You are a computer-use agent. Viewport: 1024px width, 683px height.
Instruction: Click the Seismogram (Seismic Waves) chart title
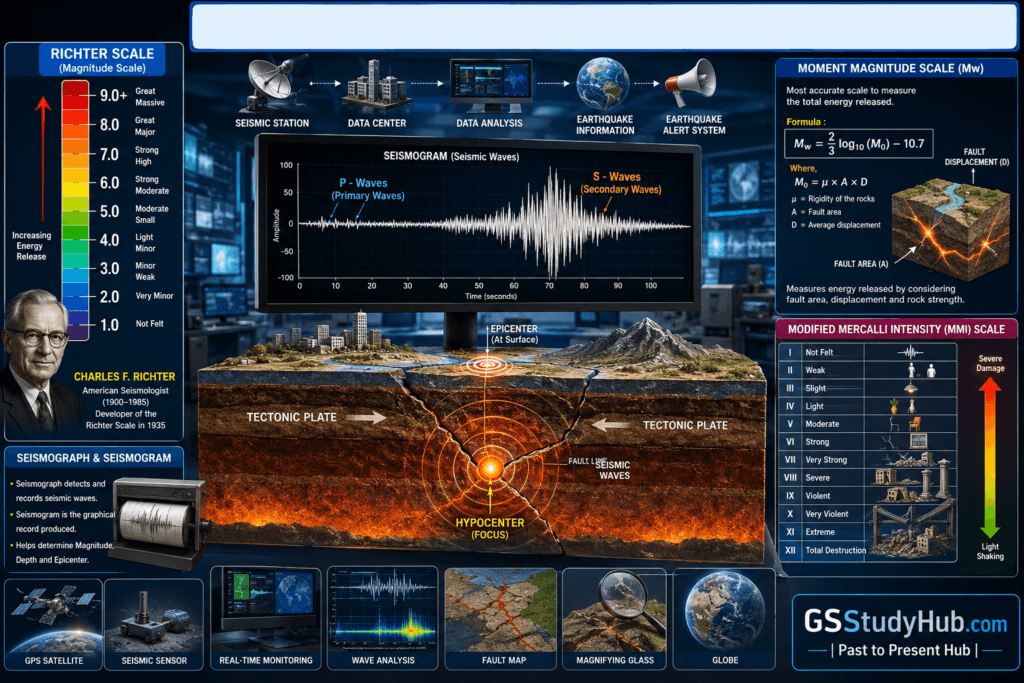click(x=451, y=157)
